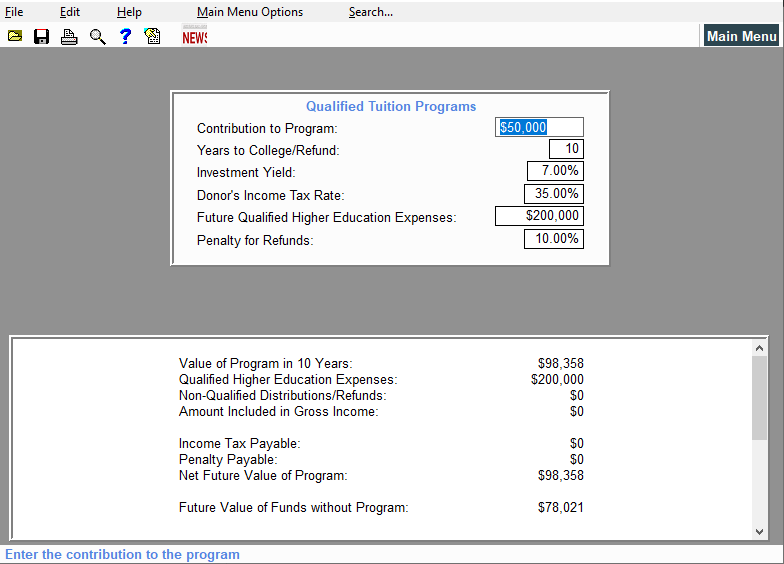Click the results scrollbar down arrow
Screen dimensions: 784x564
tap(759, 532)
